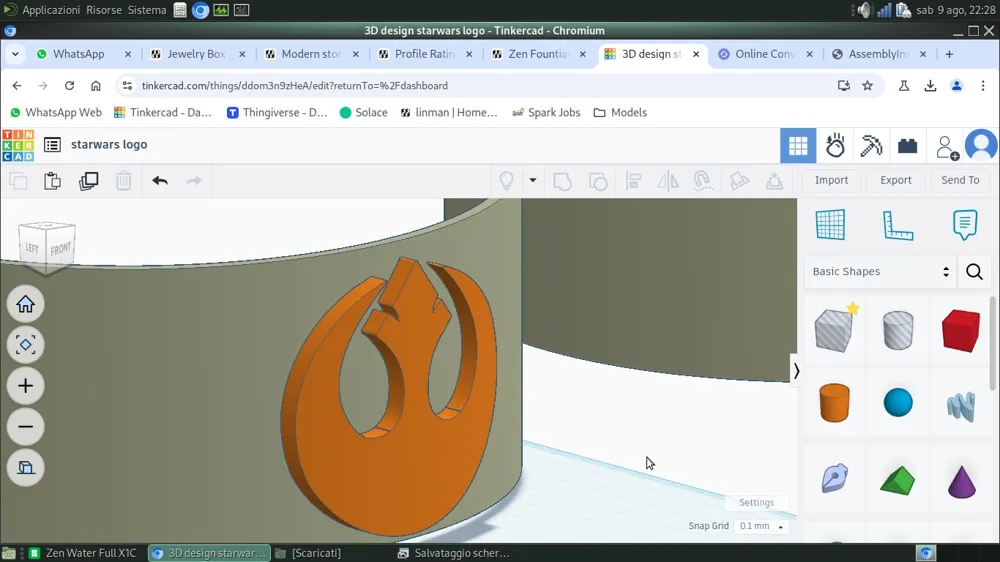Open Thingiverse bookmark
Viewport: 1000px width, 562px height.
click(277, 112)
